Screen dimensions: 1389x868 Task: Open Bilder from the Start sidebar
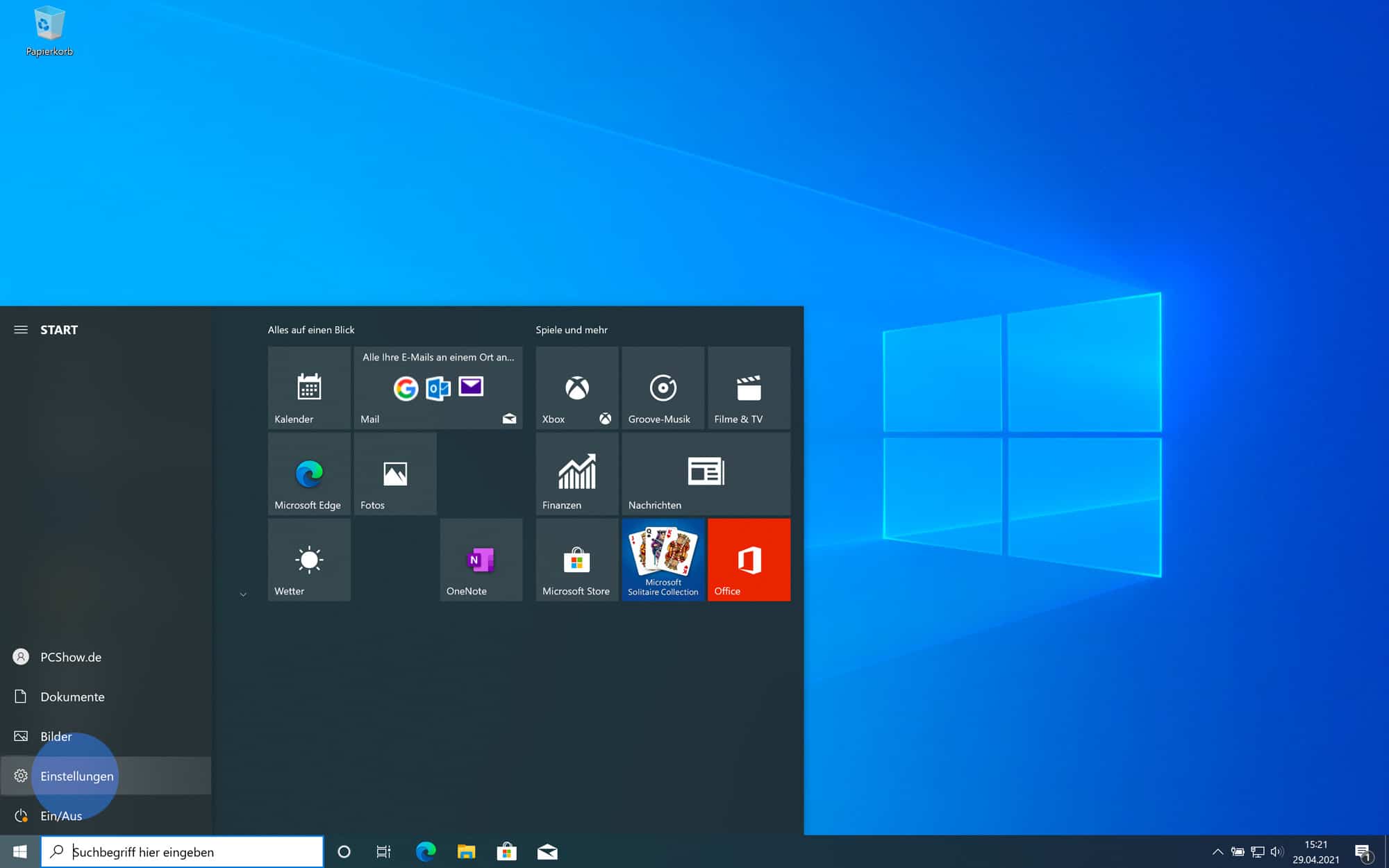tap(106, 736)
